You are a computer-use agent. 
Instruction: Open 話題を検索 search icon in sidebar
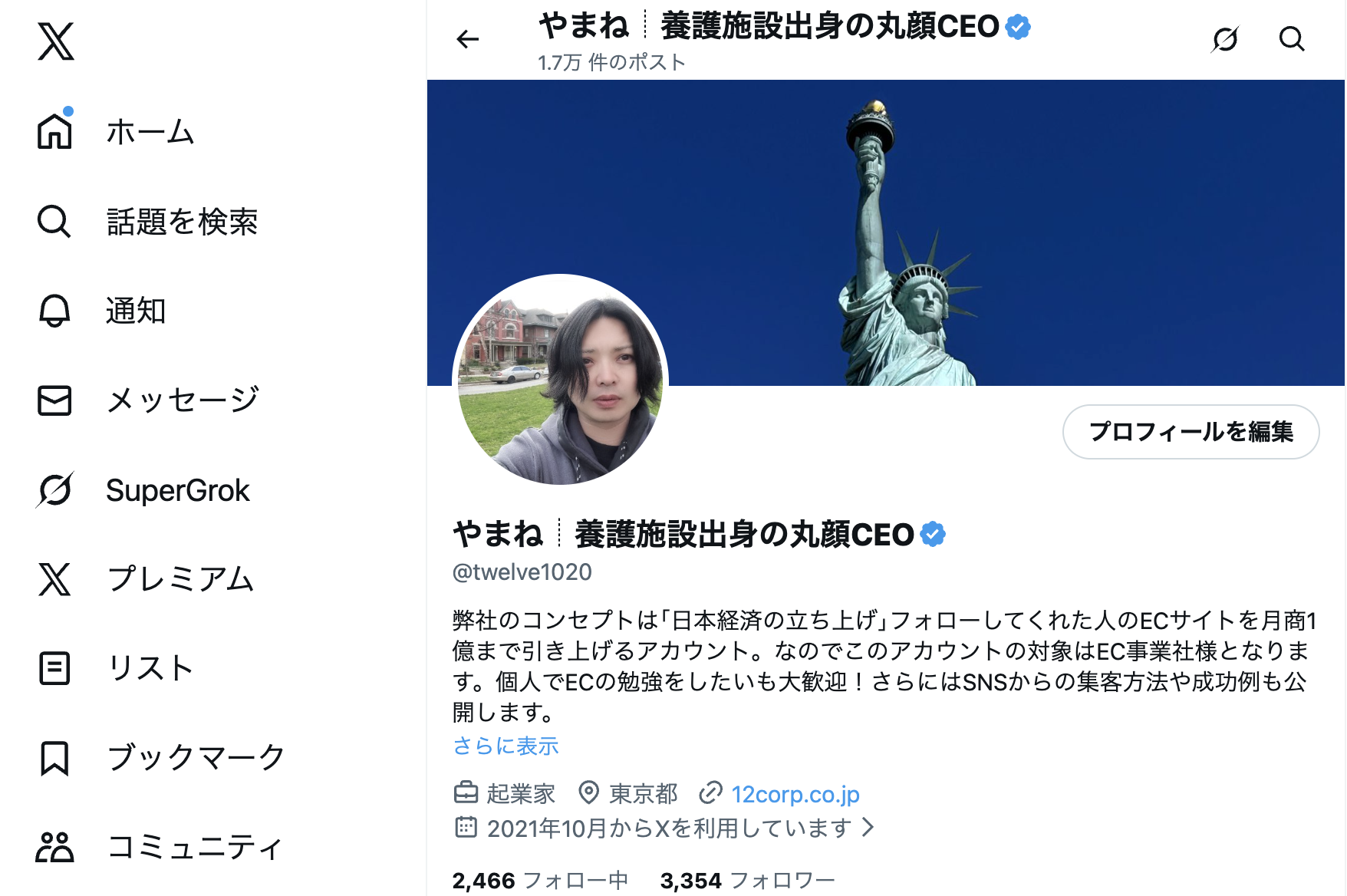[54, 222]
